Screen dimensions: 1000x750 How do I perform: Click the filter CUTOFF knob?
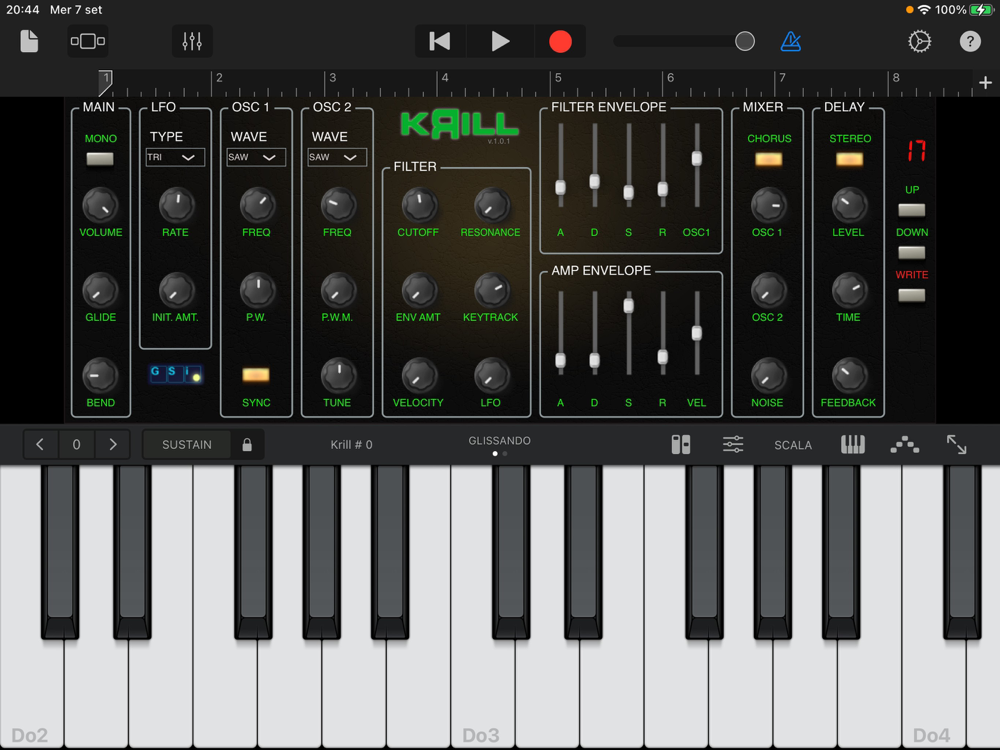[x=419, y=205]
